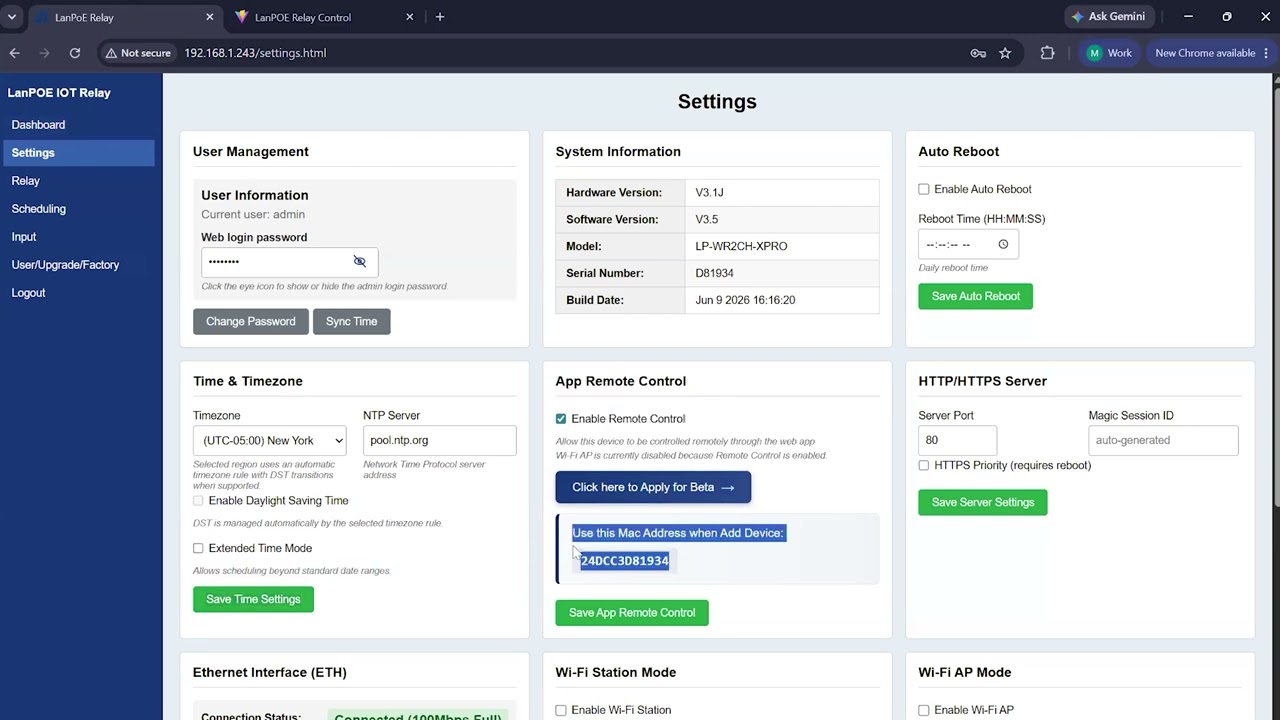The height and width of the screenshot is (720, 1280).
Task: Click the Not secure site info chip
Action: click(x=137, y=53)
